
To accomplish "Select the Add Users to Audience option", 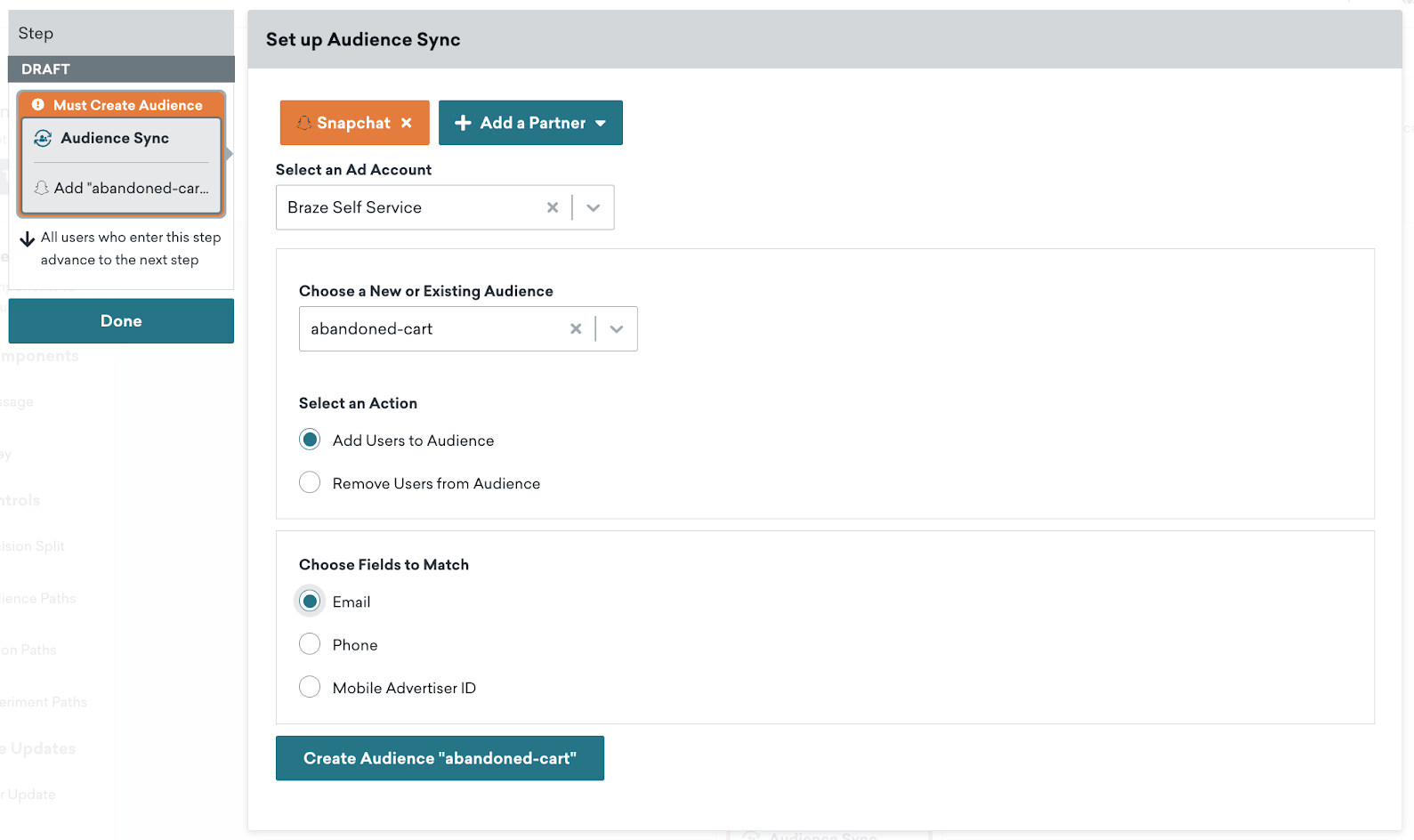I will pos(310,440).
